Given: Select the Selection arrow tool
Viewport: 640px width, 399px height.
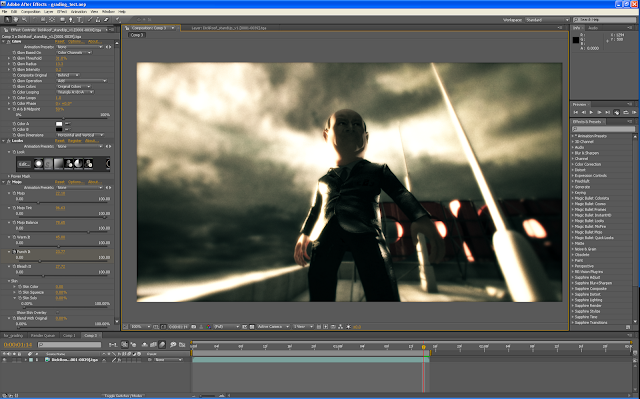Looking at the screenshot, I should pyautogui.click(x=8, y=20).
